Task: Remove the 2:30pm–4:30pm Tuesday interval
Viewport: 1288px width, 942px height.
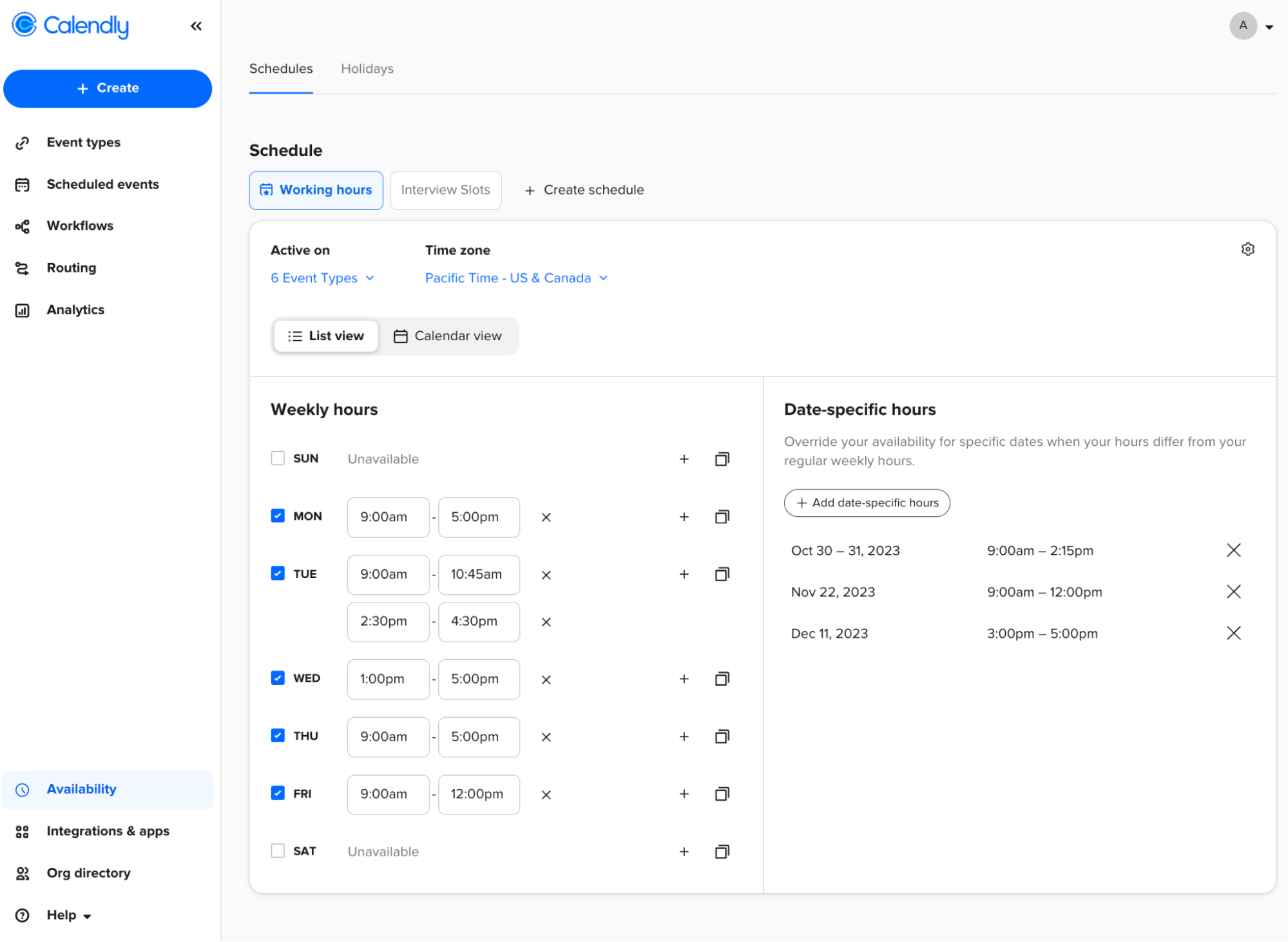Action: click(x=546, y=622)
